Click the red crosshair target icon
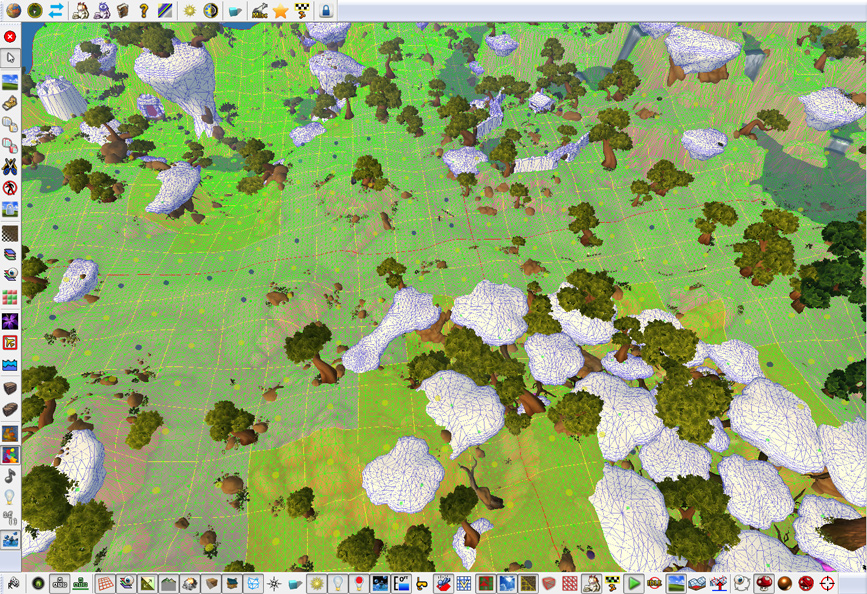Image resolution: width=867 pixels, height=594 pixels. (x=827, y=583)
